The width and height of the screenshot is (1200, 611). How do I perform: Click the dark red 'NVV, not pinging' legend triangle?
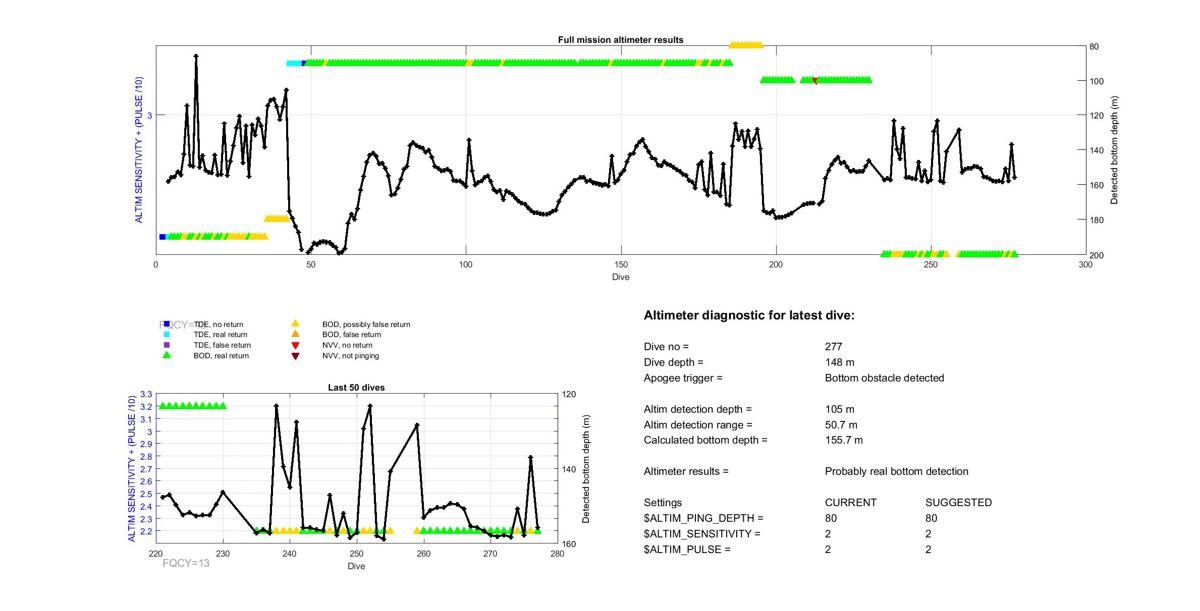click(x=295, y=355)
